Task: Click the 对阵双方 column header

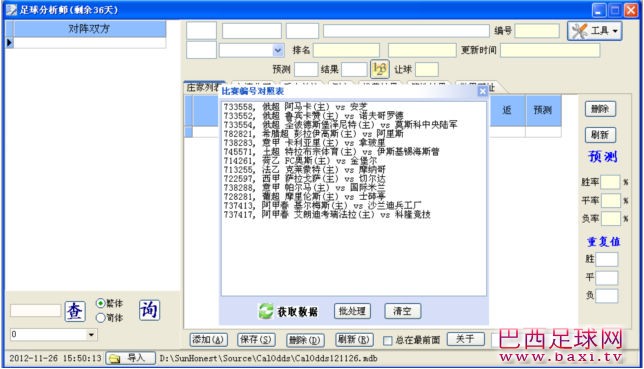Action: (90, 29)
